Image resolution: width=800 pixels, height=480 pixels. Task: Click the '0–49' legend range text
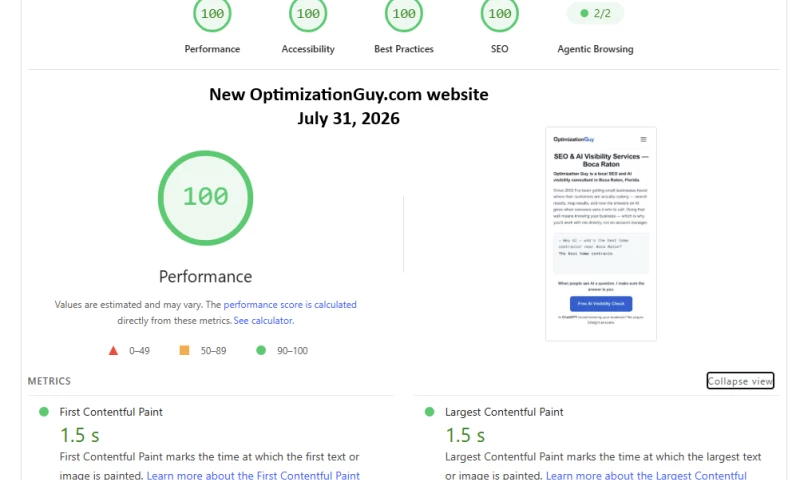click(x=139, y=350)
